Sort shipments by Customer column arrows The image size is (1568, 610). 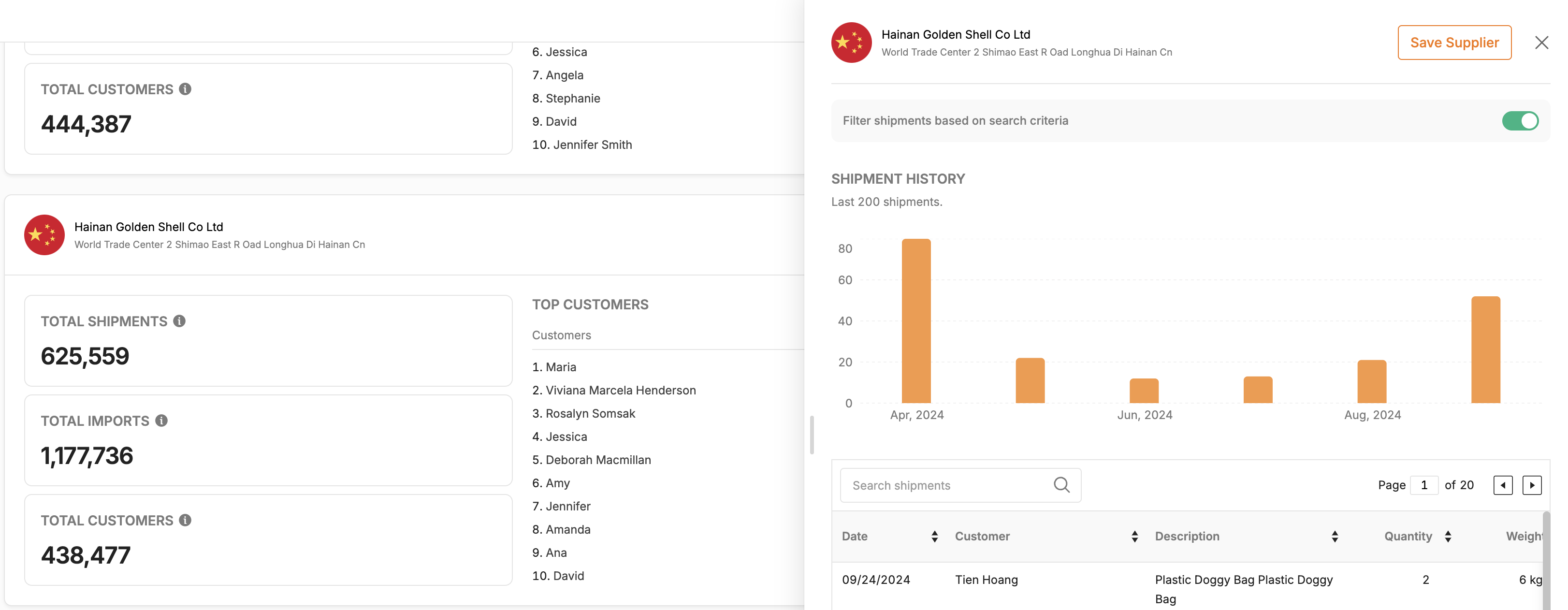tap(1134, 537)
